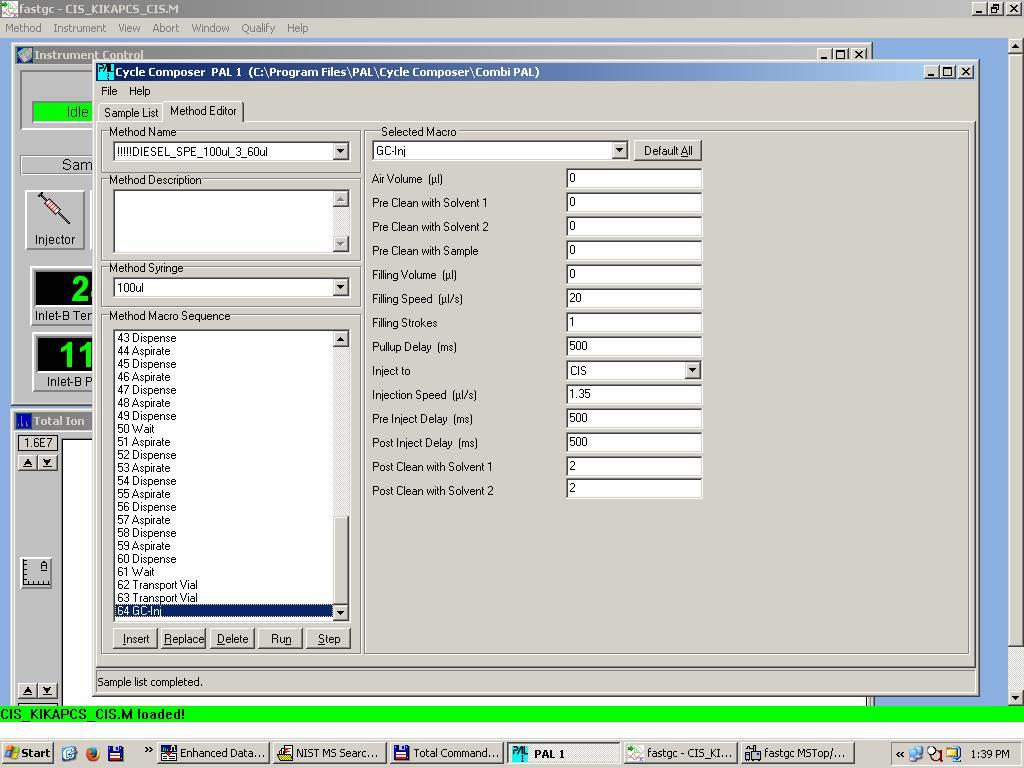Image resolution: width=1024 pixels, height=768 pixels.
Task: Click the Pre Inject Delay input field
Action: pyautogui.click(x=634, y=419)
